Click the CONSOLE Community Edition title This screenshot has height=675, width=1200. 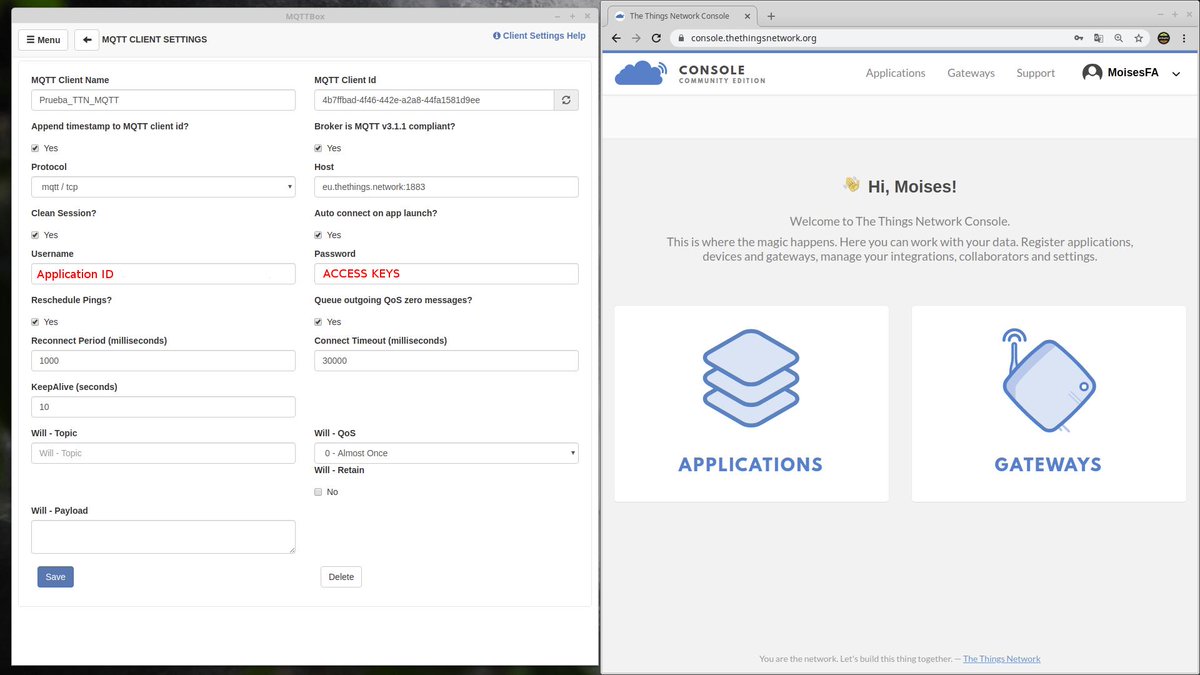pos(722,74)
